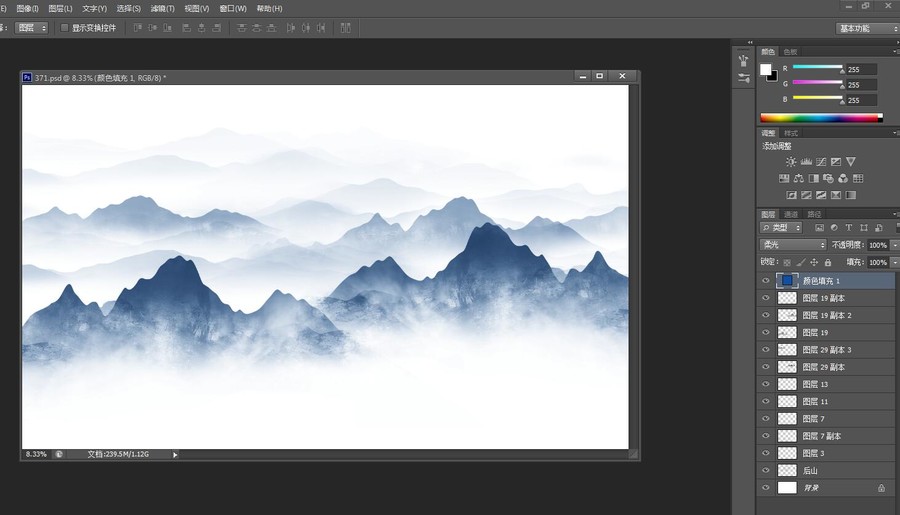Click the R channel slider
The height and width of the screenshot is (515, 900).
(818, 67)
